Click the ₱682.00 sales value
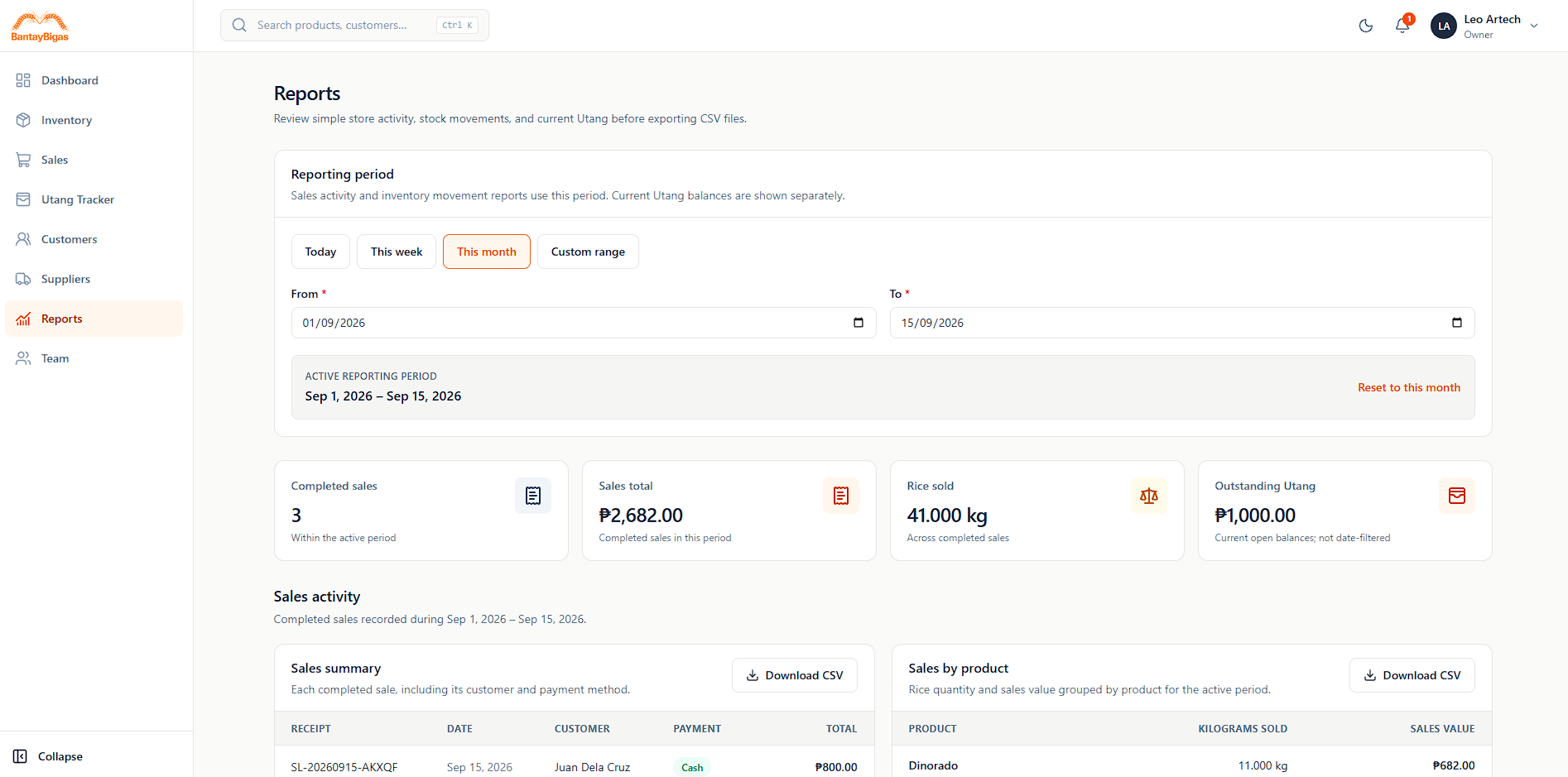This screenshot has height=777, width=1568. click(1454, 765)
